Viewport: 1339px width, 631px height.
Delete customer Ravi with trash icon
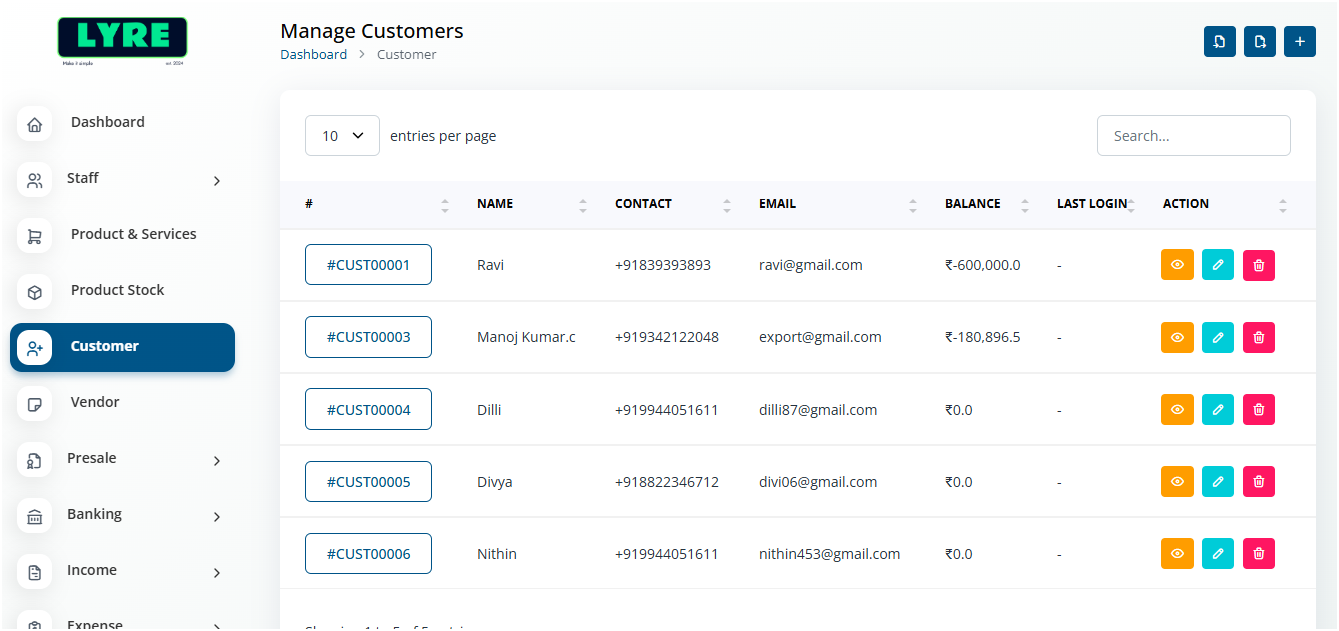[x=1258, y=265]
